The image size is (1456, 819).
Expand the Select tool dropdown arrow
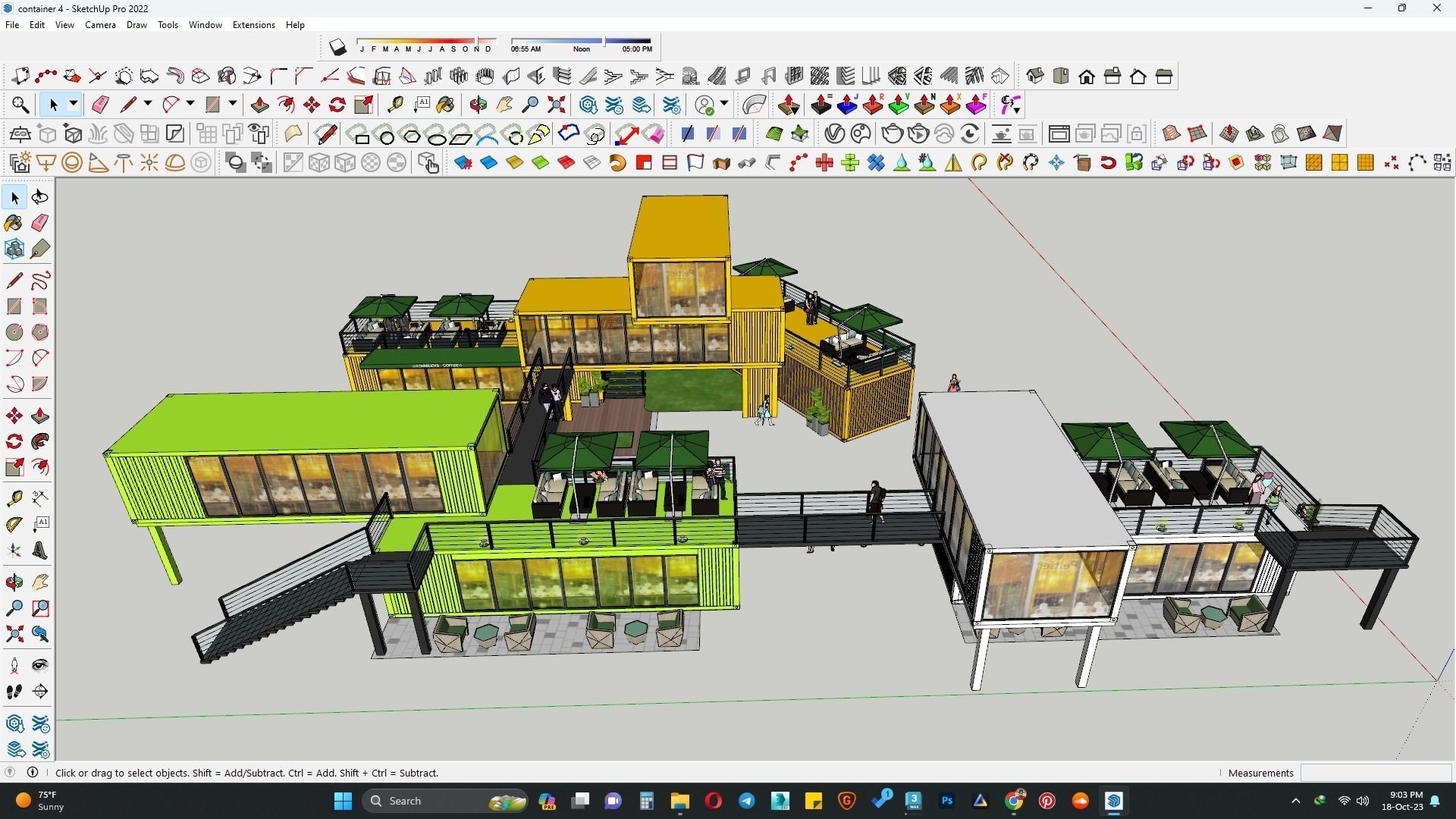(x=74, y=104)
